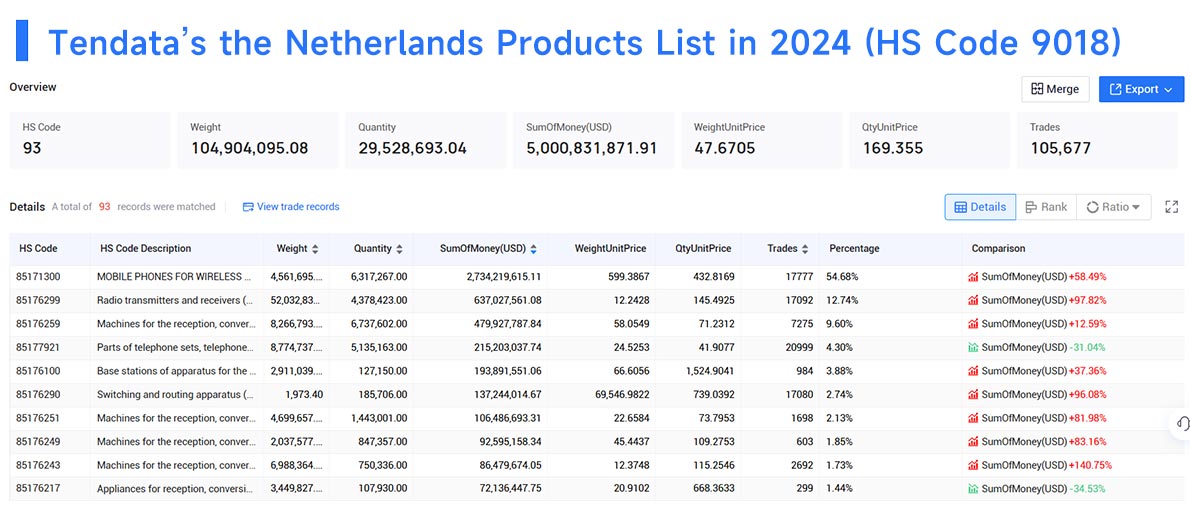
Task: Sort table by Weight column
Action: (x=315, y=249)
